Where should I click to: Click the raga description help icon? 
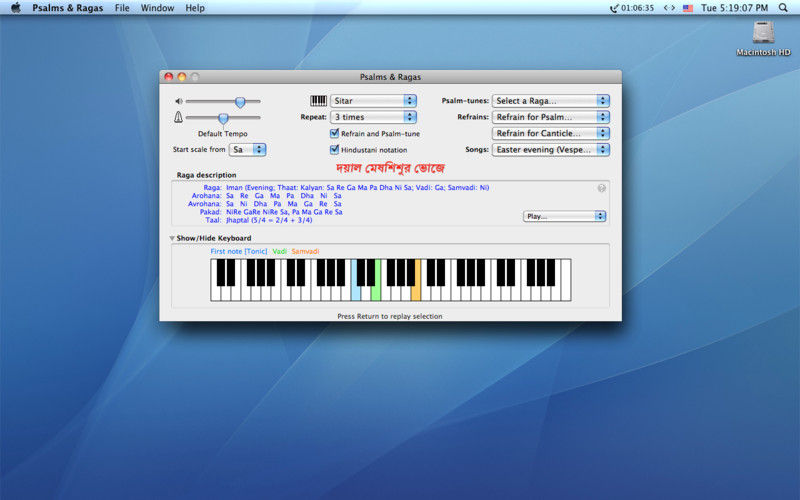point(602,188)
